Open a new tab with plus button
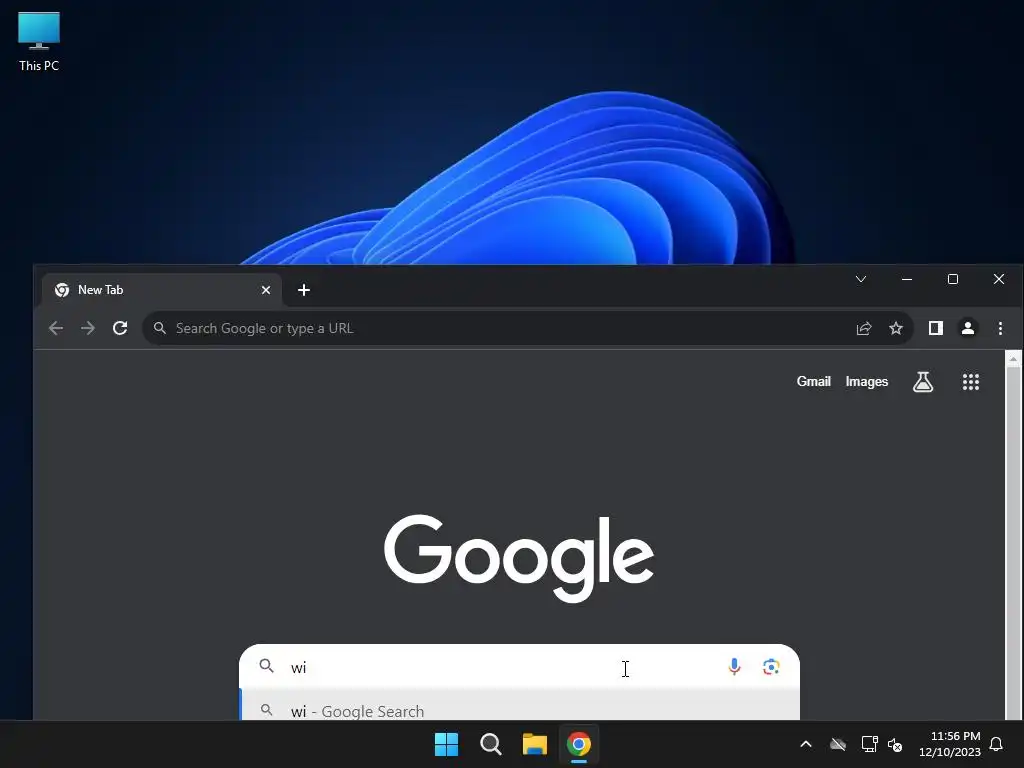 pyautogui.click(x=304, y=290)
